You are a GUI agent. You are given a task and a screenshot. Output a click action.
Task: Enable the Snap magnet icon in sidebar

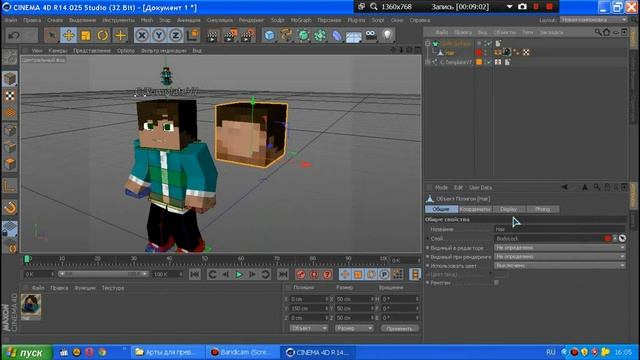pyautogui.click(x=10, y=208)
